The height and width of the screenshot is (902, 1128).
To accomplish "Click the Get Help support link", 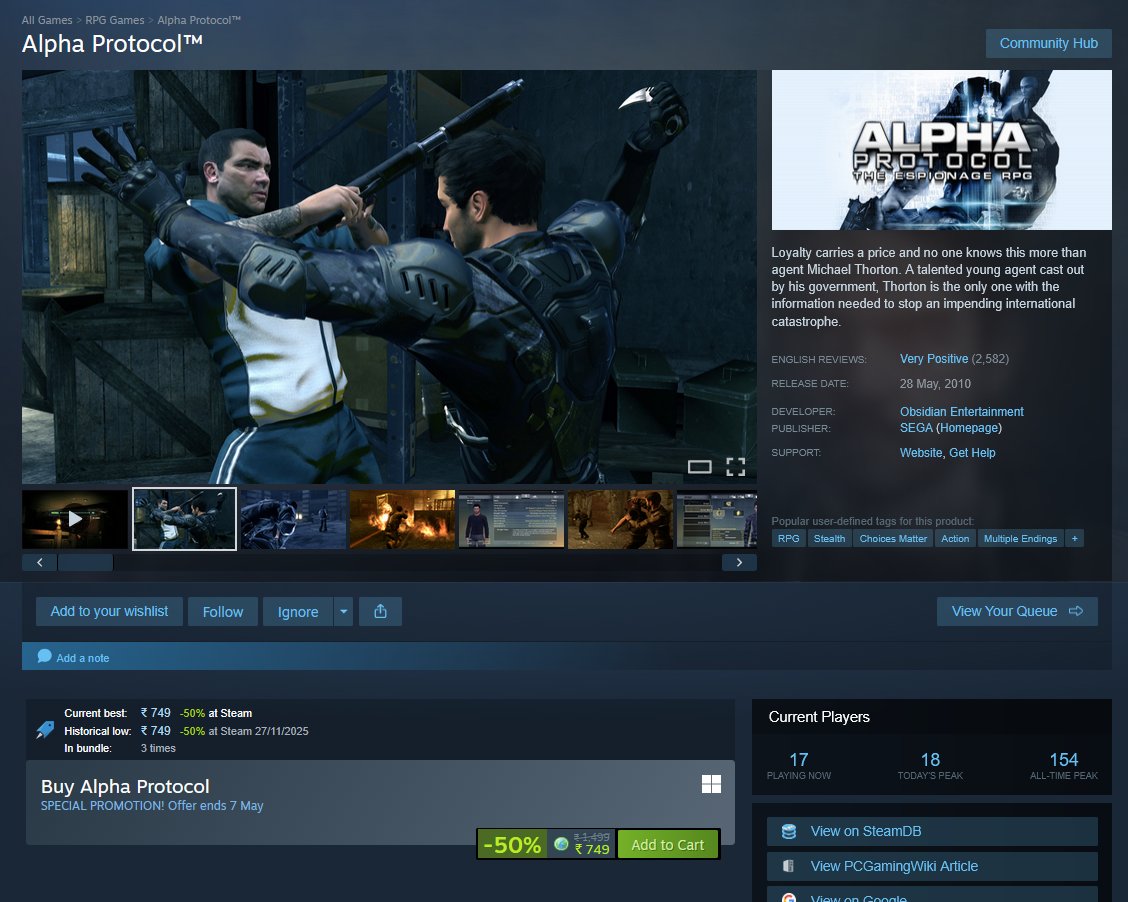I will tap(972, 452).
